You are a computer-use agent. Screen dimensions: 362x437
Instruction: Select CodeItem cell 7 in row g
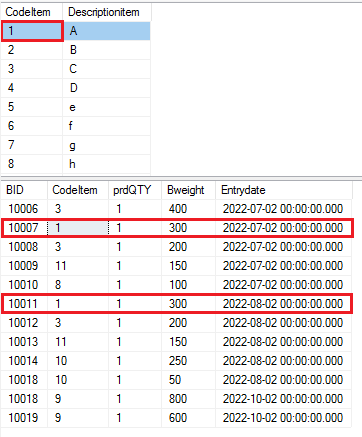click(x=32, y=145)
